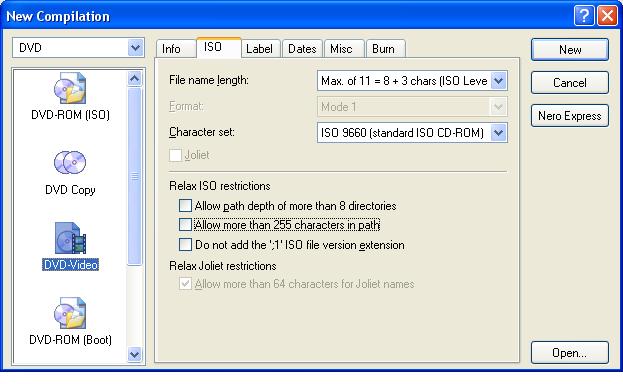This screenshot has width=623, height=384.
Task: Click the Relax Joliet restrictions heading
Action: 222,266
